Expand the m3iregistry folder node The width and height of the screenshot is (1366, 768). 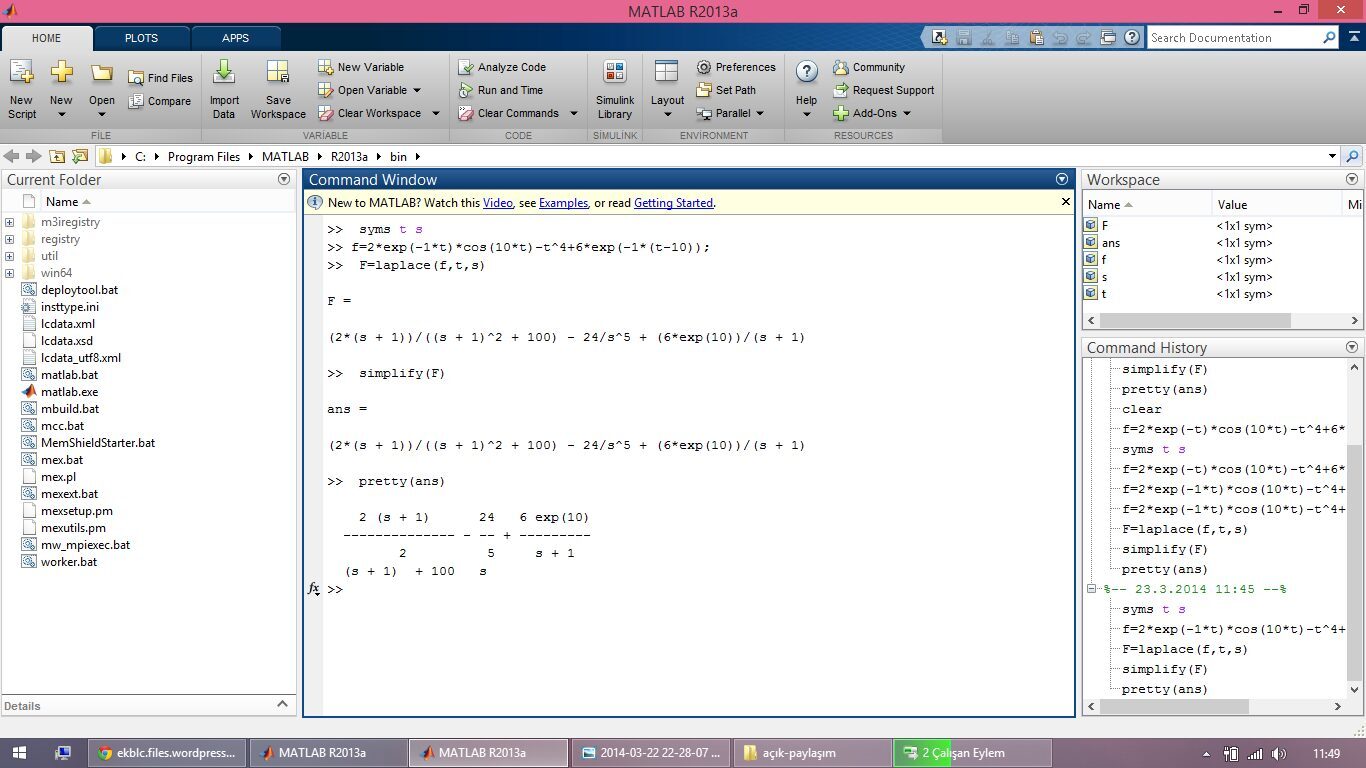click(9, 222)
